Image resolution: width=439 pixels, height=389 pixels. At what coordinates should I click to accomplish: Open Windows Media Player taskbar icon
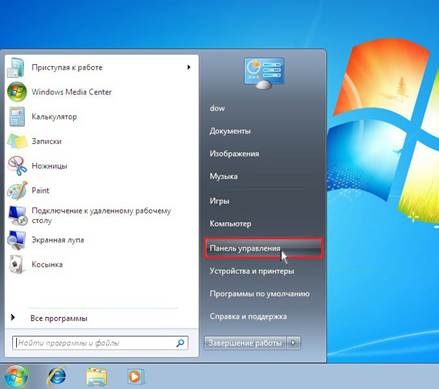135,377
